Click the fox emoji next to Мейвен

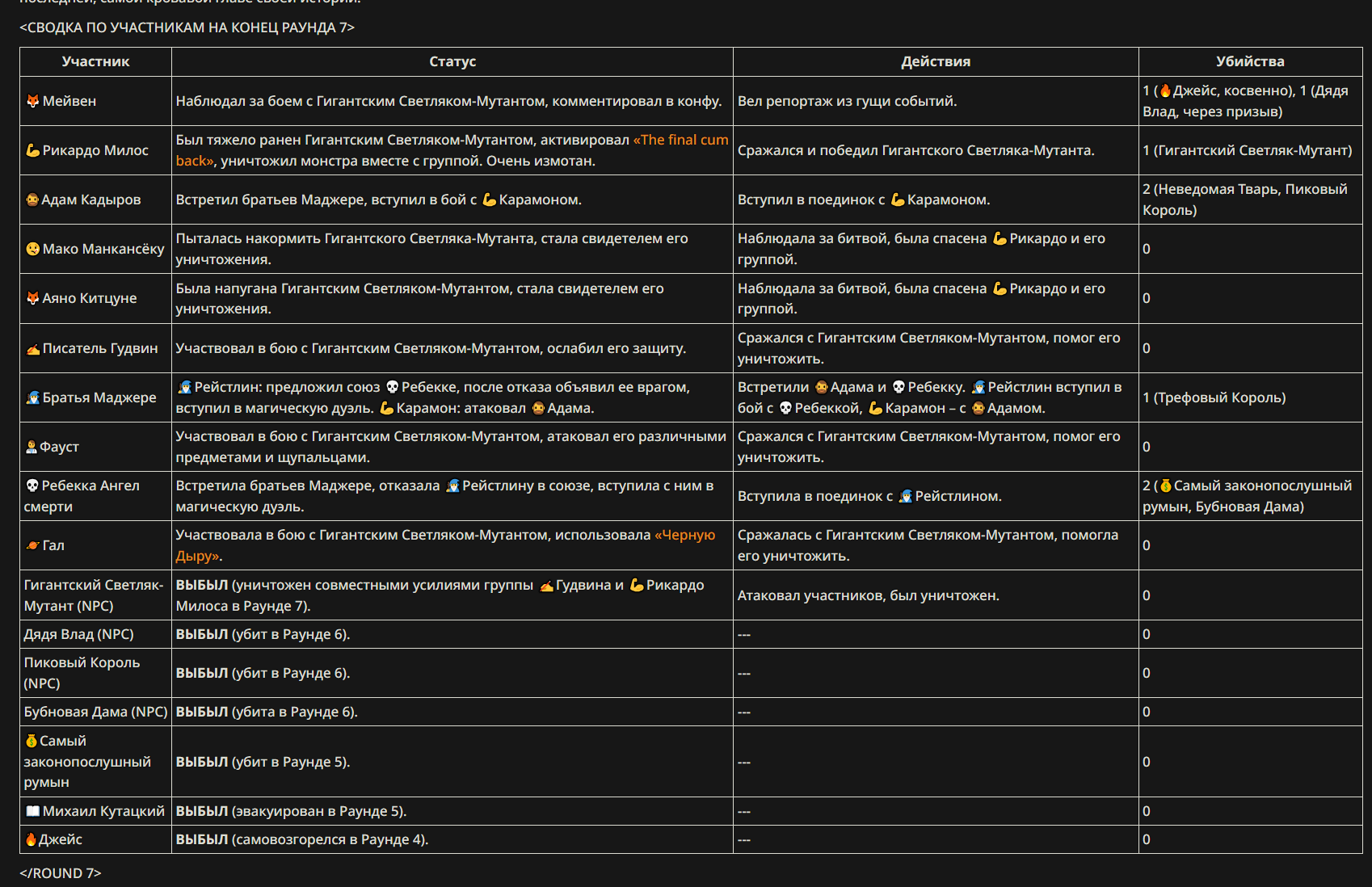[32, 101]
